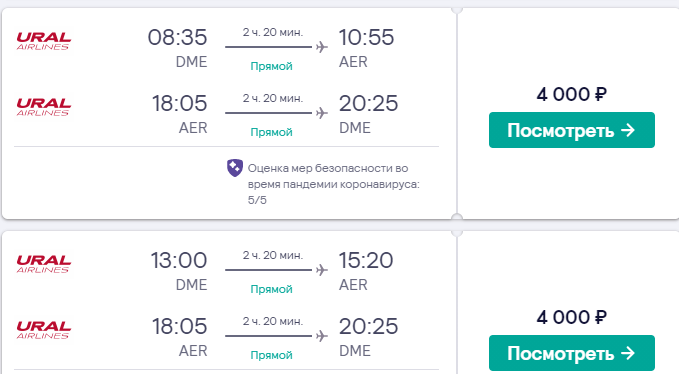Click the 20:25 arrival in second card
679x374 pixels.
pyautogui.click(x=368, y=326)
